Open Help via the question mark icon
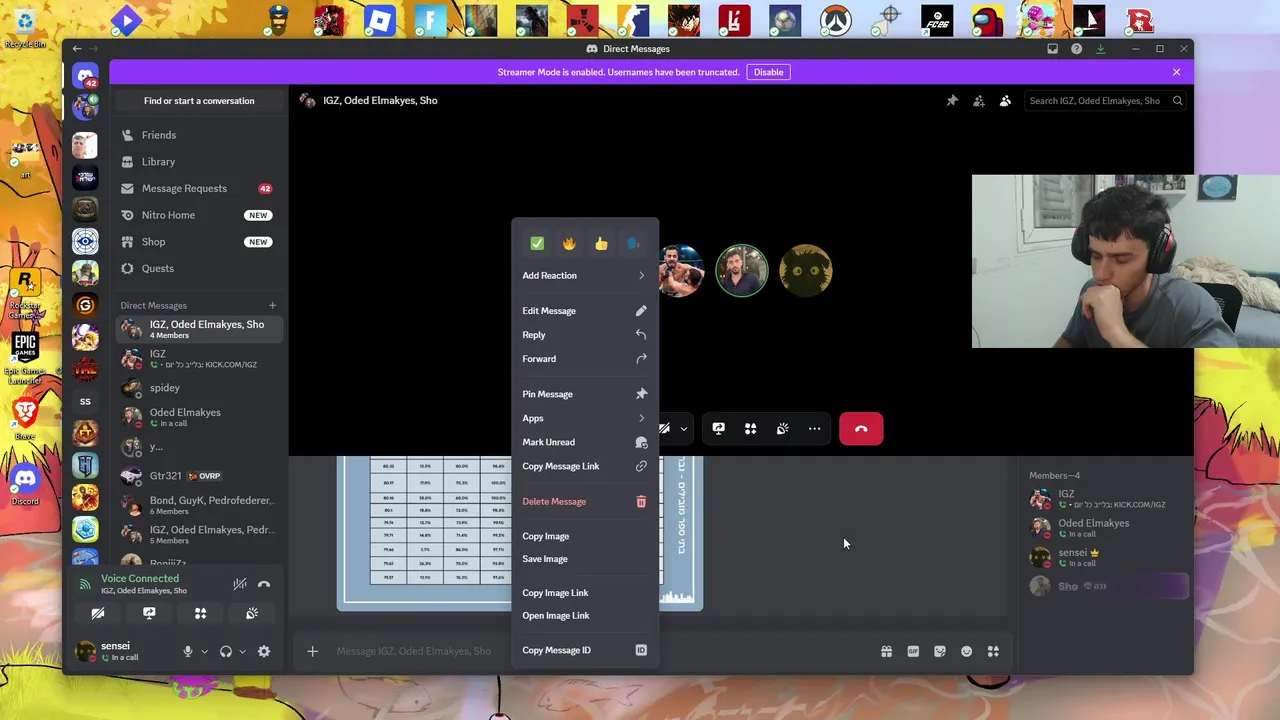Viewport: 1280px width, 720px height. [x=1076, y=49]
